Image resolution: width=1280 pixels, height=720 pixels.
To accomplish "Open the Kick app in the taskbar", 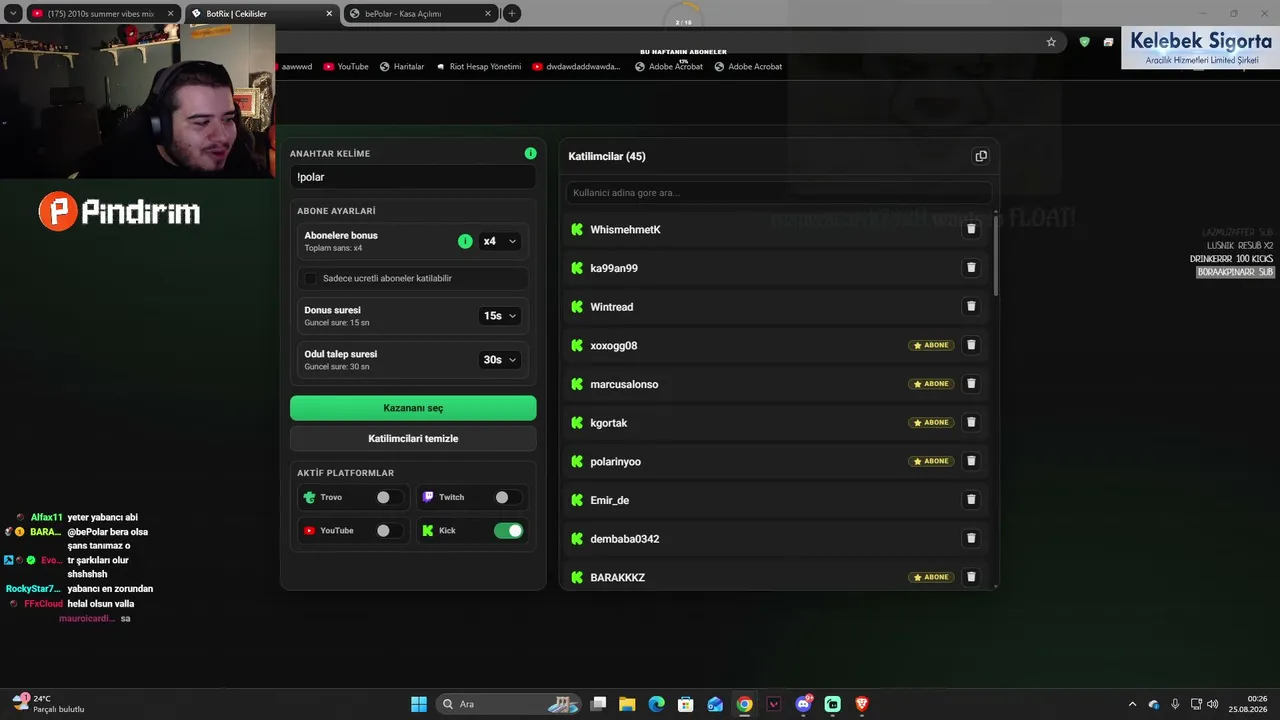I will pos(833,704).
